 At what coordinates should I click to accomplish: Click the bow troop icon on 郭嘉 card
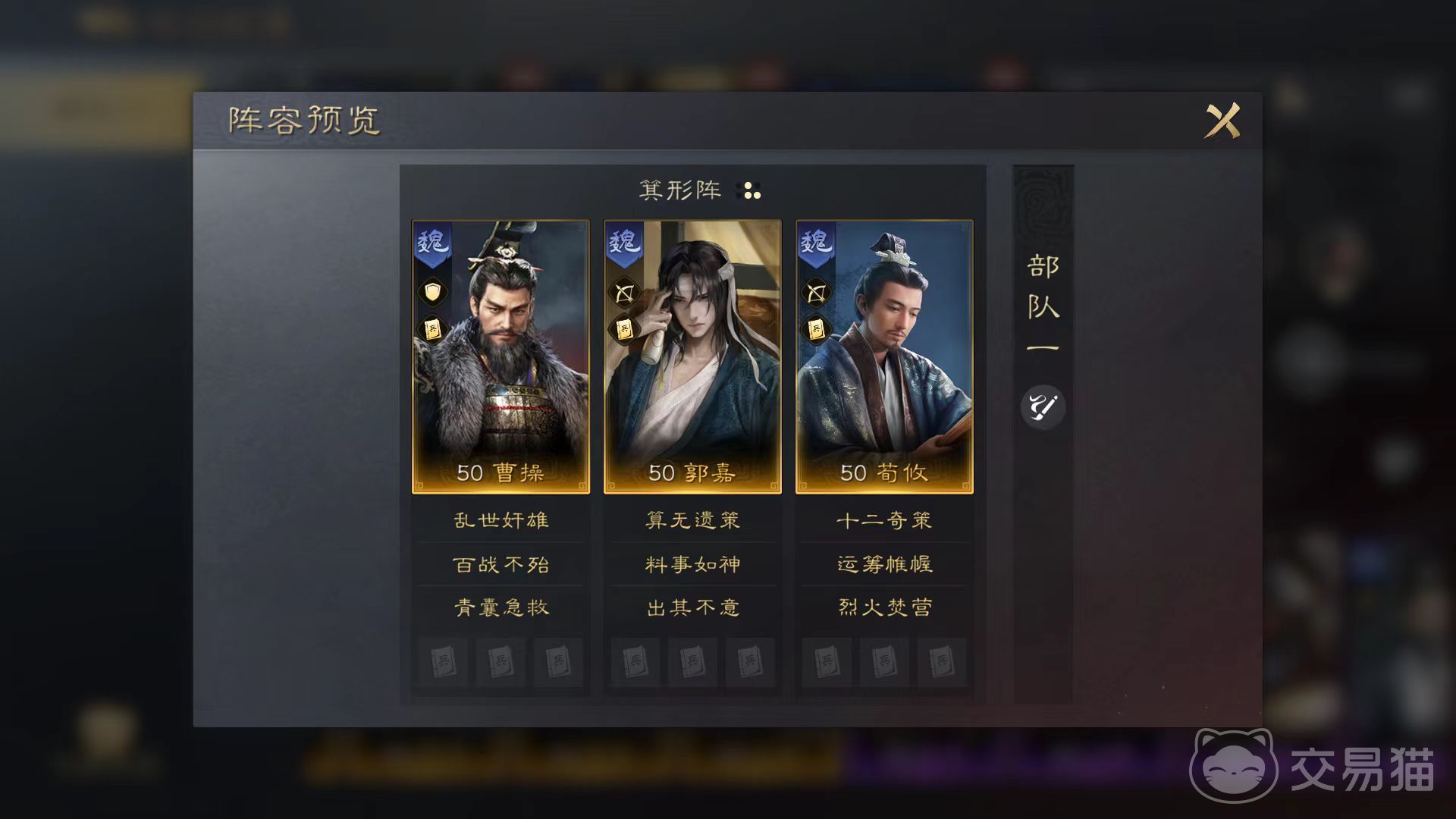(x=624, y=292)
